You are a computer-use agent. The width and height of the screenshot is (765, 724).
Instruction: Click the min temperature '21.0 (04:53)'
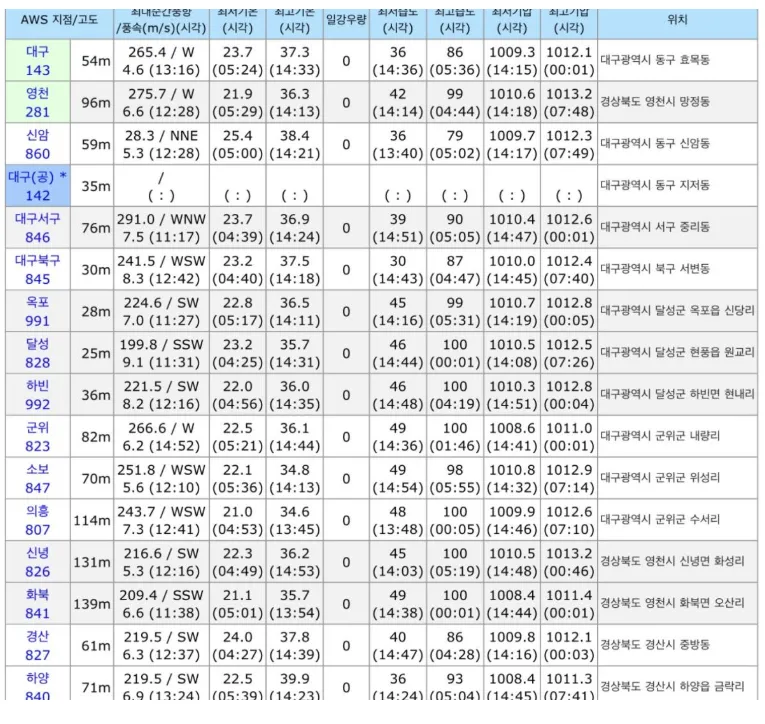[238, 520]
